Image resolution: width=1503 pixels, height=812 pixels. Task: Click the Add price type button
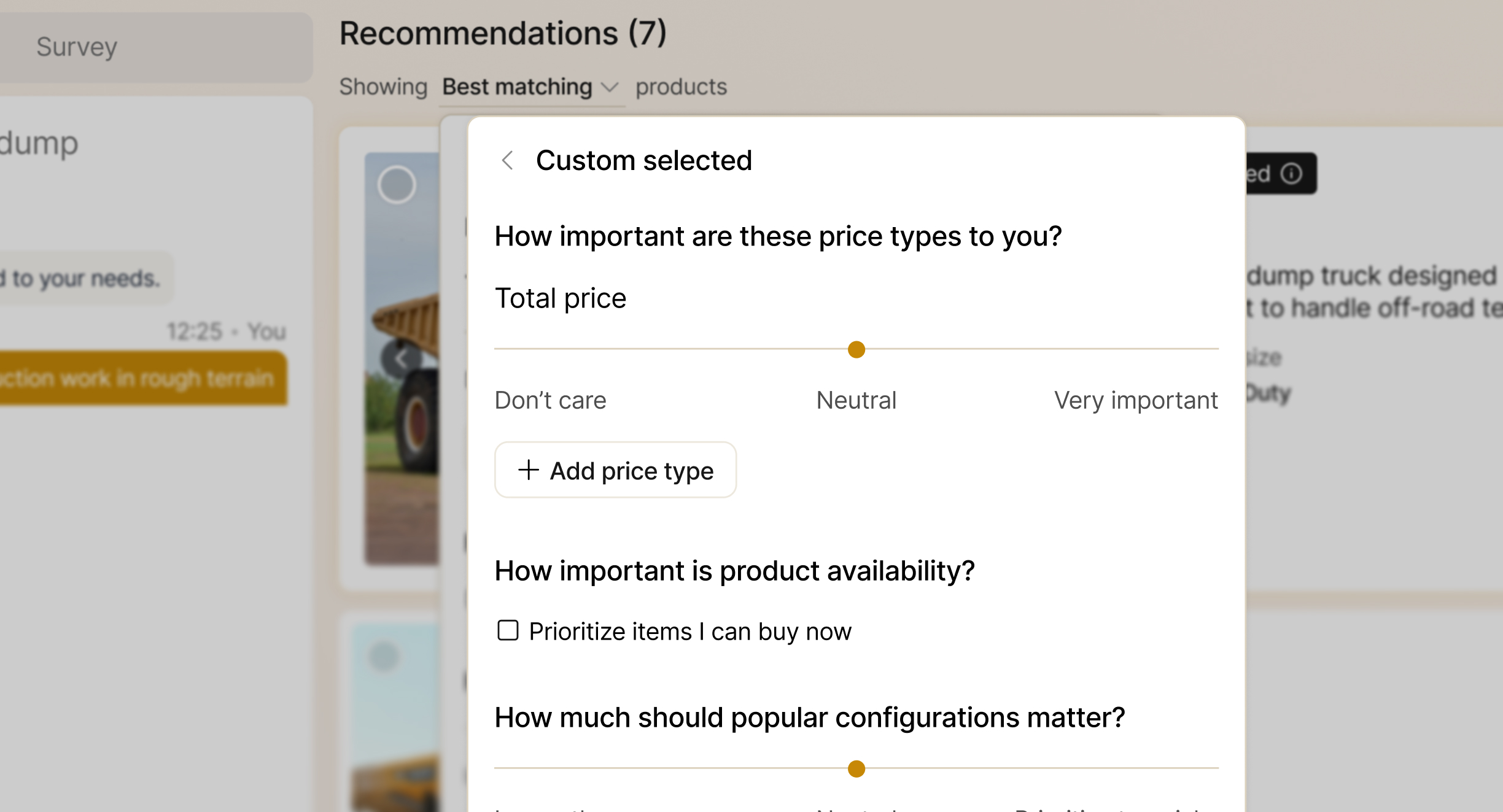(615, 470)
